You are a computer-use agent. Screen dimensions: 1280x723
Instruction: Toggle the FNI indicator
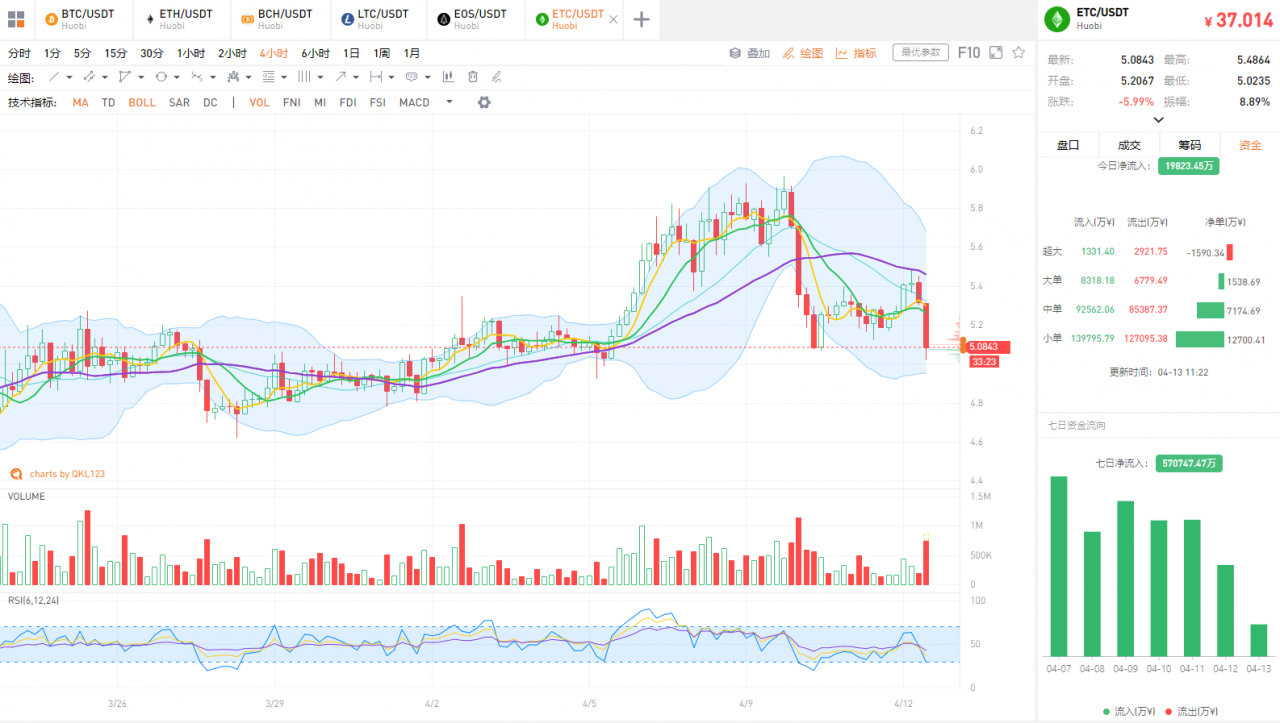coord(292,102)
